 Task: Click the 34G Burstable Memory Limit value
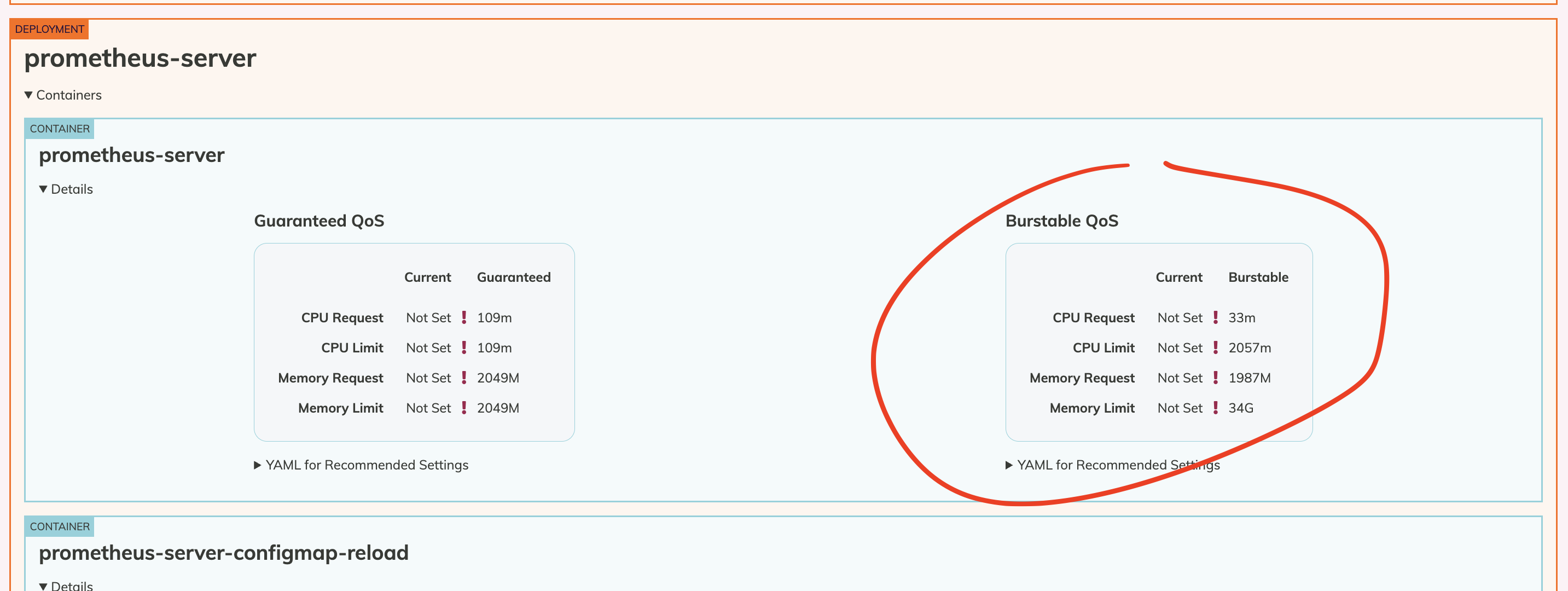[1240, 408]
